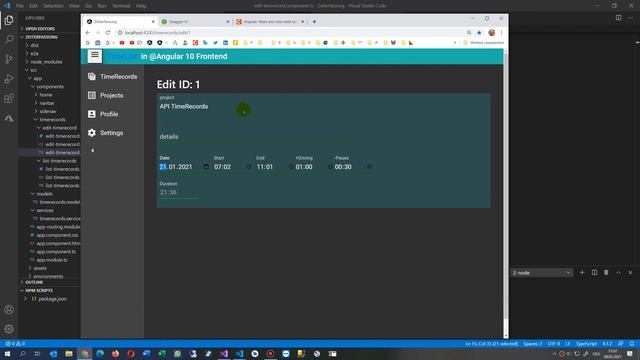Click the Driving time field 01:00
The width and height of the screenshot is (640, 360).
tap(304, 167)
